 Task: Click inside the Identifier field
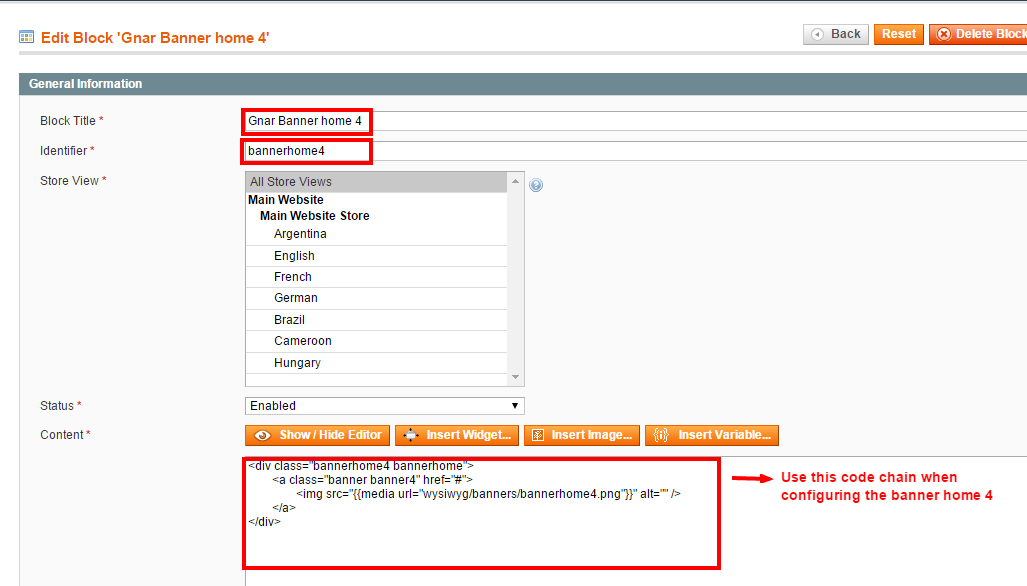pos(635,151)
